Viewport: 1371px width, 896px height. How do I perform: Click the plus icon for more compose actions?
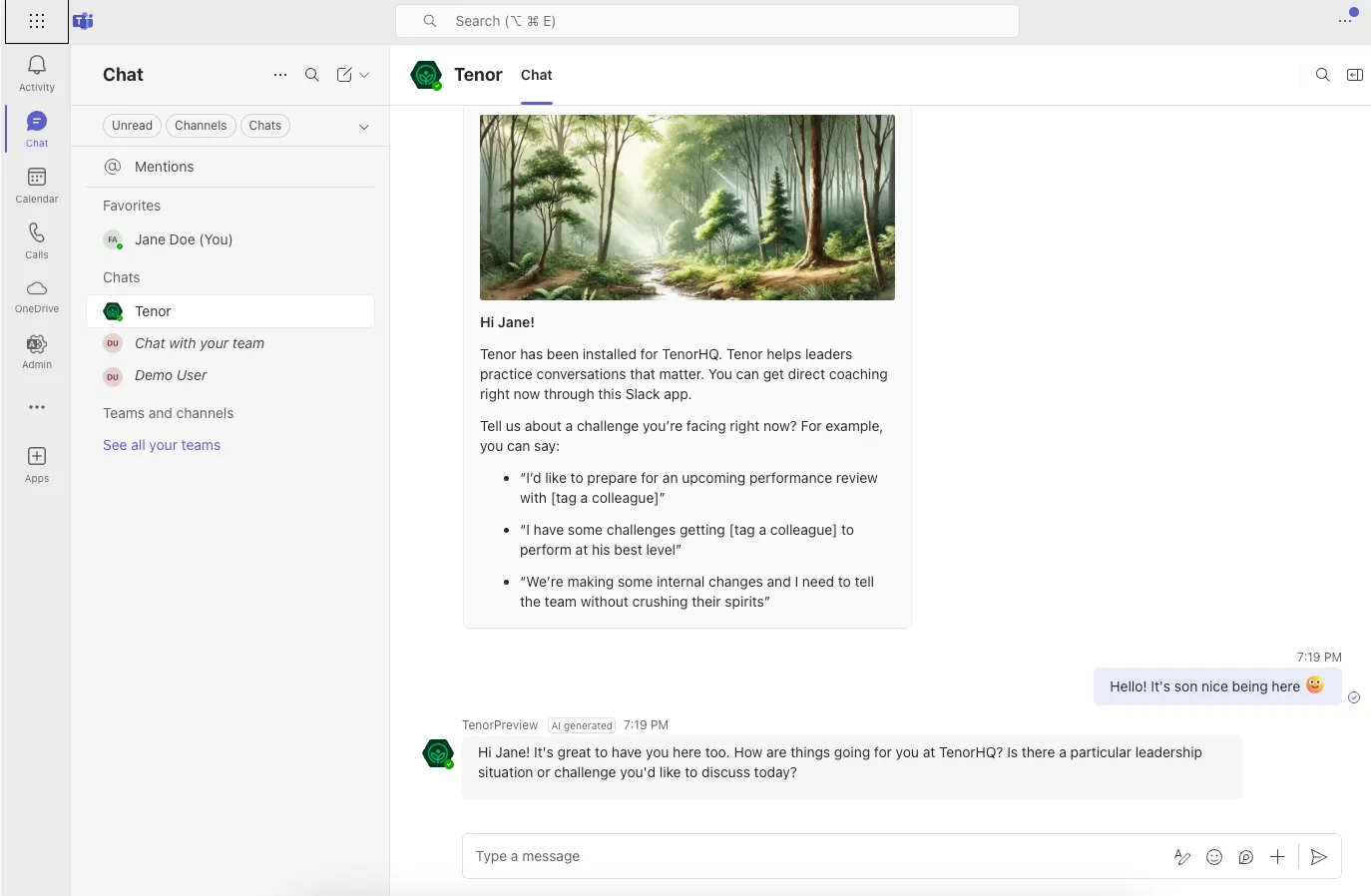[1277, 857]
